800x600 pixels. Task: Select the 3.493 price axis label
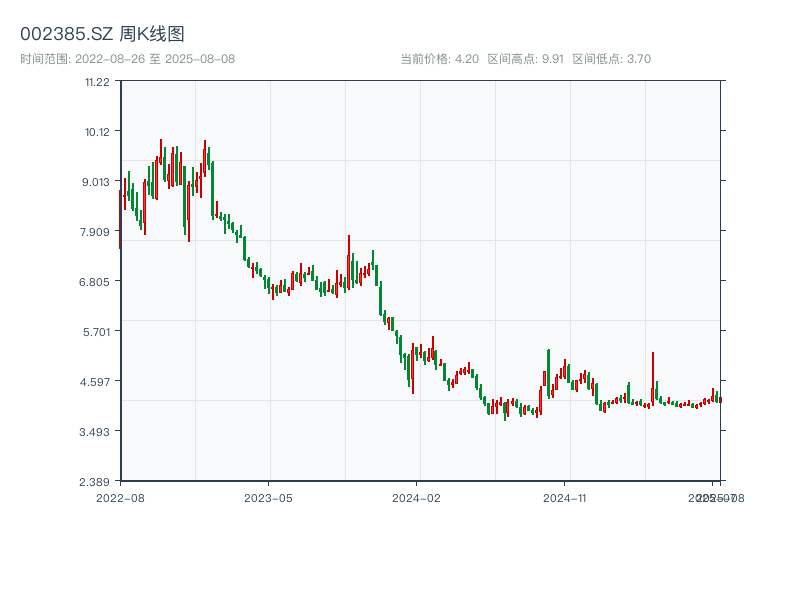pyautogui.click(x=97, y=431)
